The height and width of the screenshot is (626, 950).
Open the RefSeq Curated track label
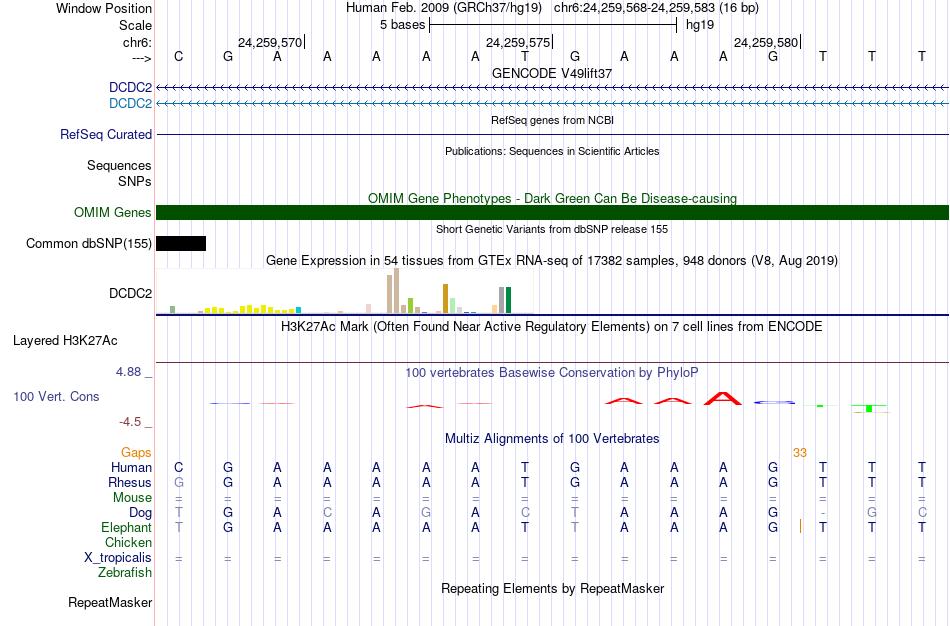105,135
